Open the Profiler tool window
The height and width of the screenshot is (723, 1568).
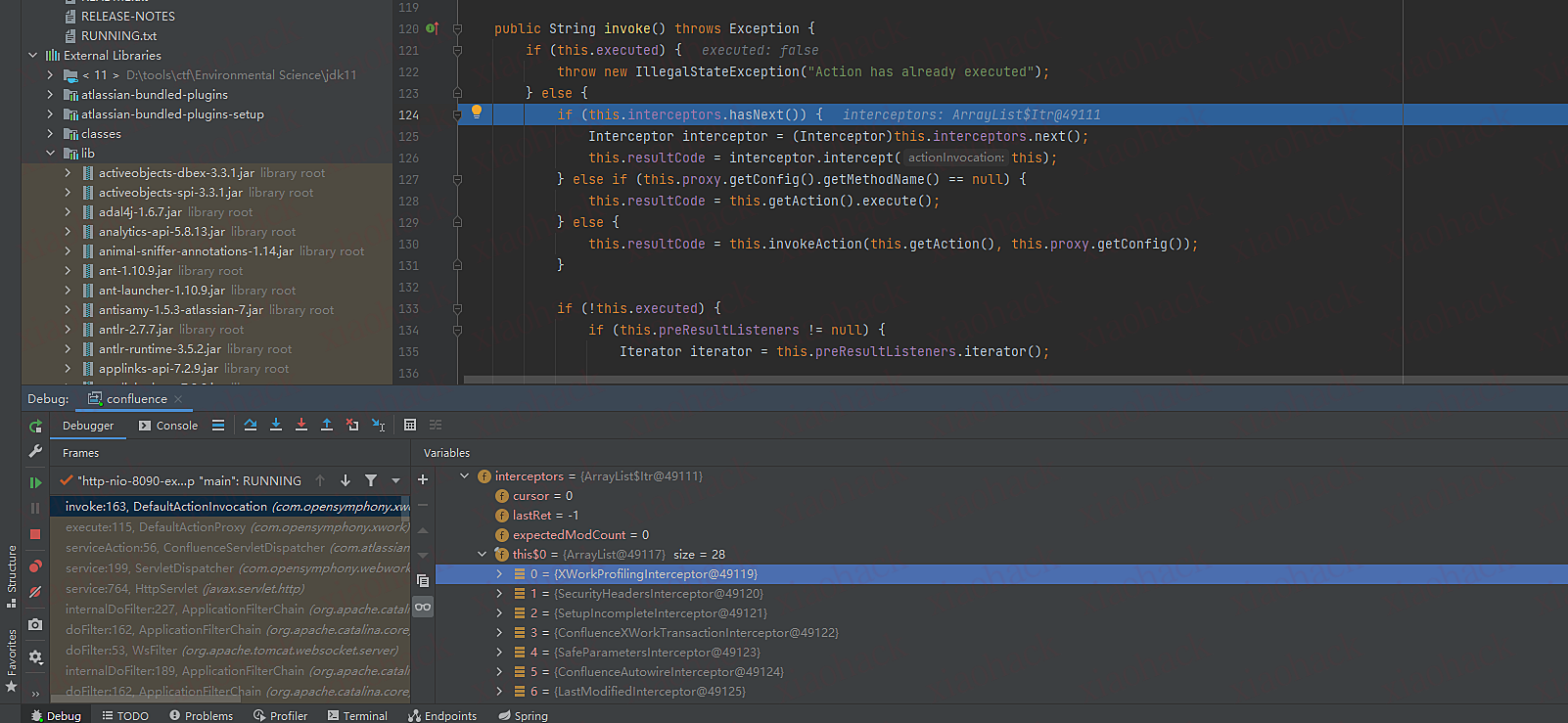280,716
